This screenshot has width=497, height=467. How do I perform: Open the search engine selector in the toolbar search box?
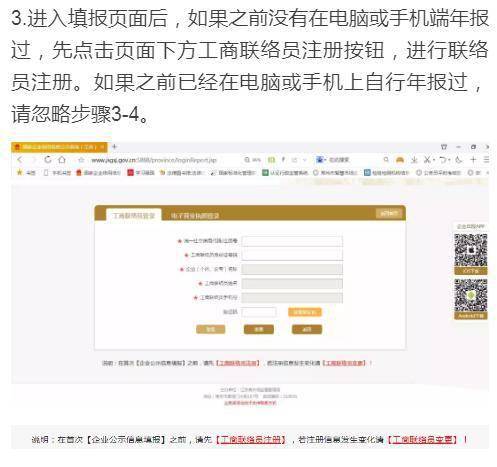[320, 160]
